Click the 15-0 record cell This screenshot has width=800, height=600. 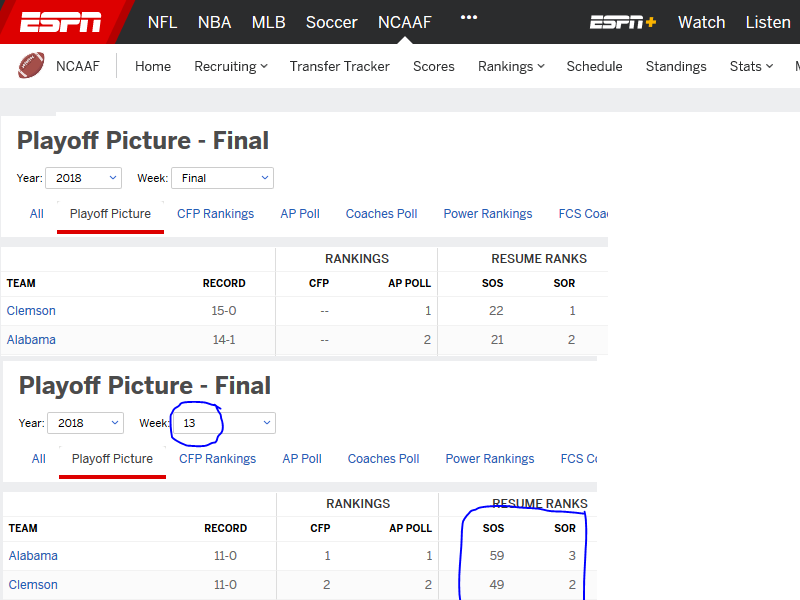224,311
